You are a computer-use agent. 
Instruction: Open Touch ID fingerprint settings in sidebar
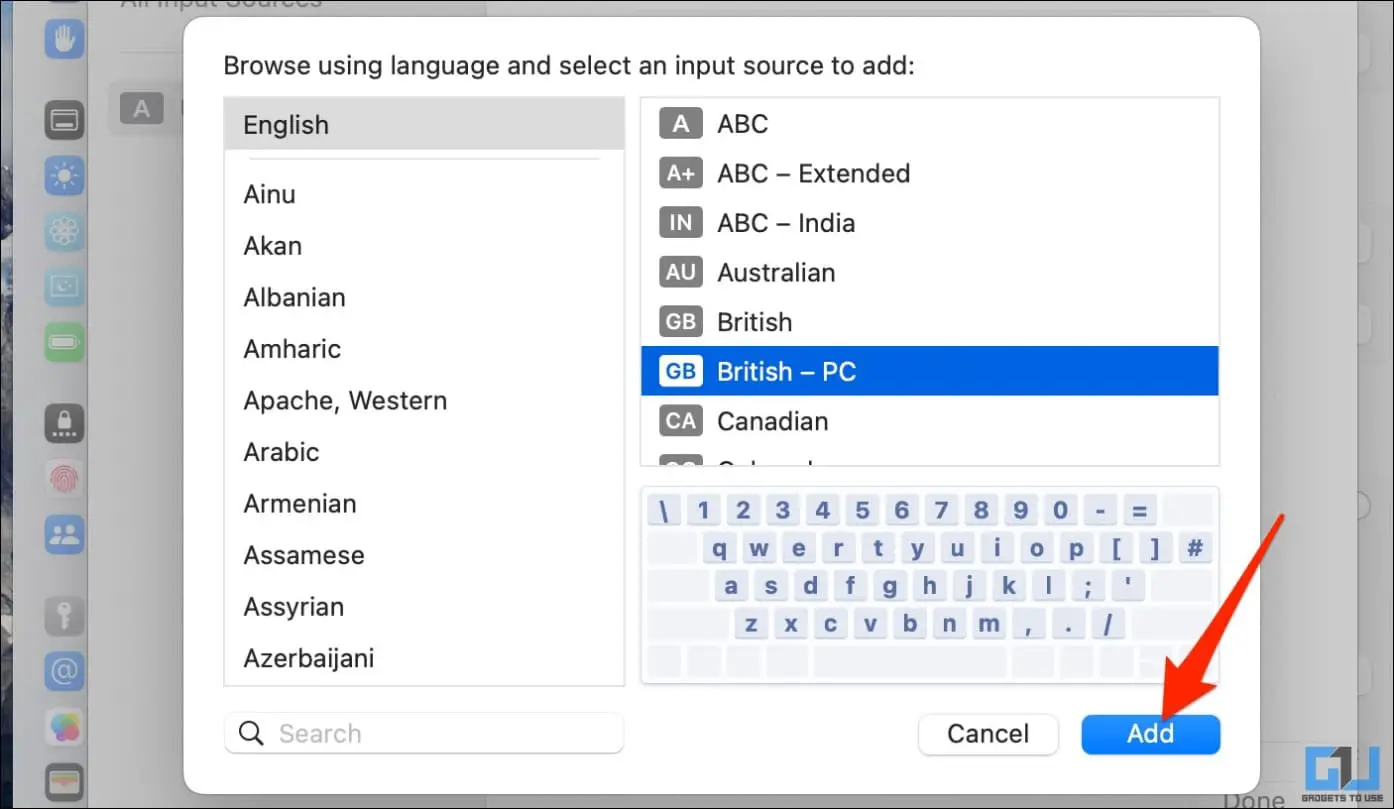click(x=64, y=479)
